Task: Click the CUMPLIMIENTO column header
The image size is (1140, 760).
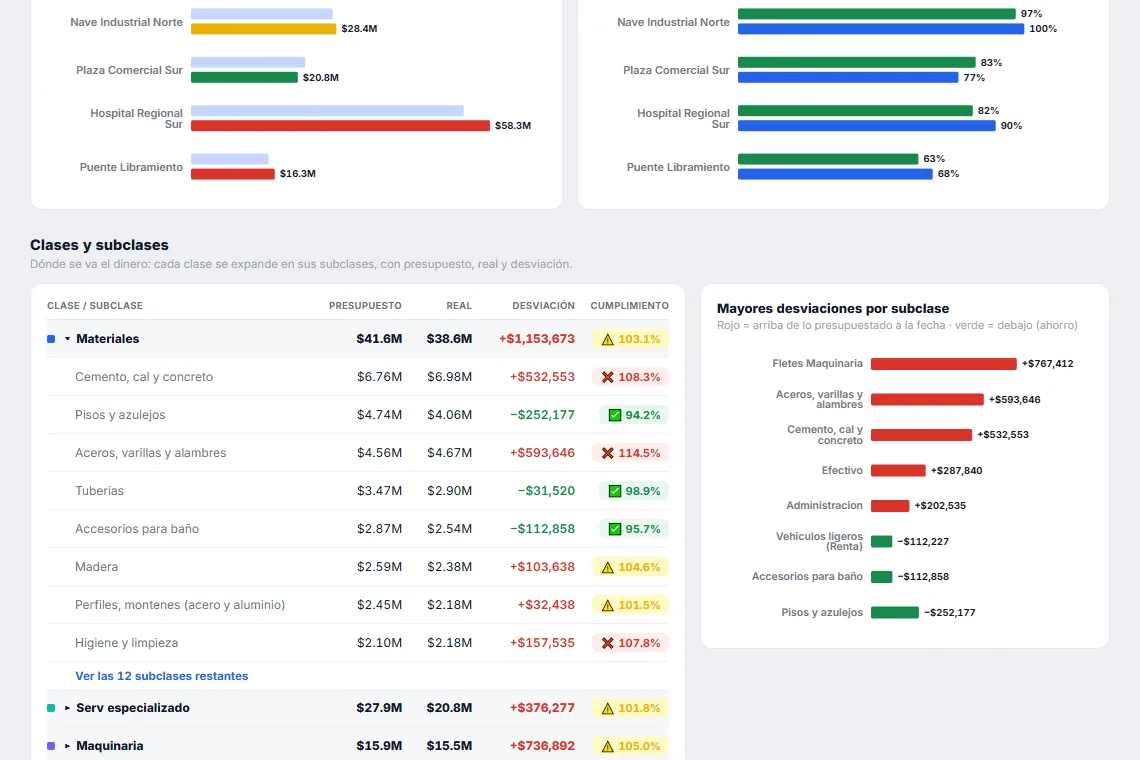Action: coord(630,305)
